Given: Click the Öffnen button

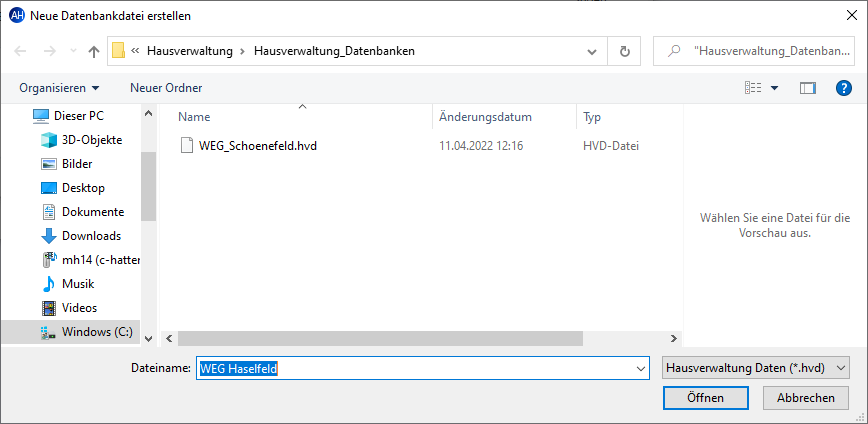Looking at the screenshot, I should pos(705,398).
